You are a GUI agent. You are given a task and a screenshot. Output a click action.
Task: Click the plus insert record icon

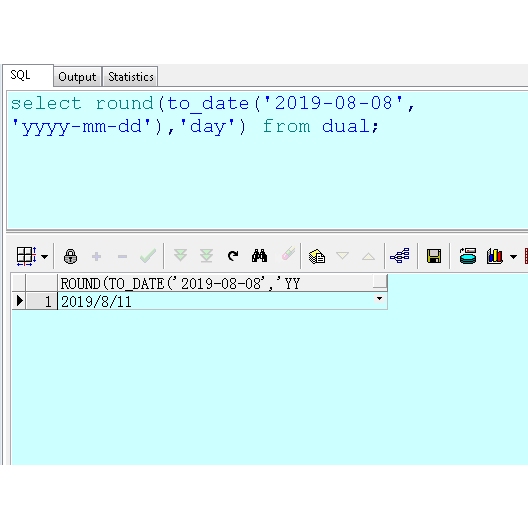[97, 257]
